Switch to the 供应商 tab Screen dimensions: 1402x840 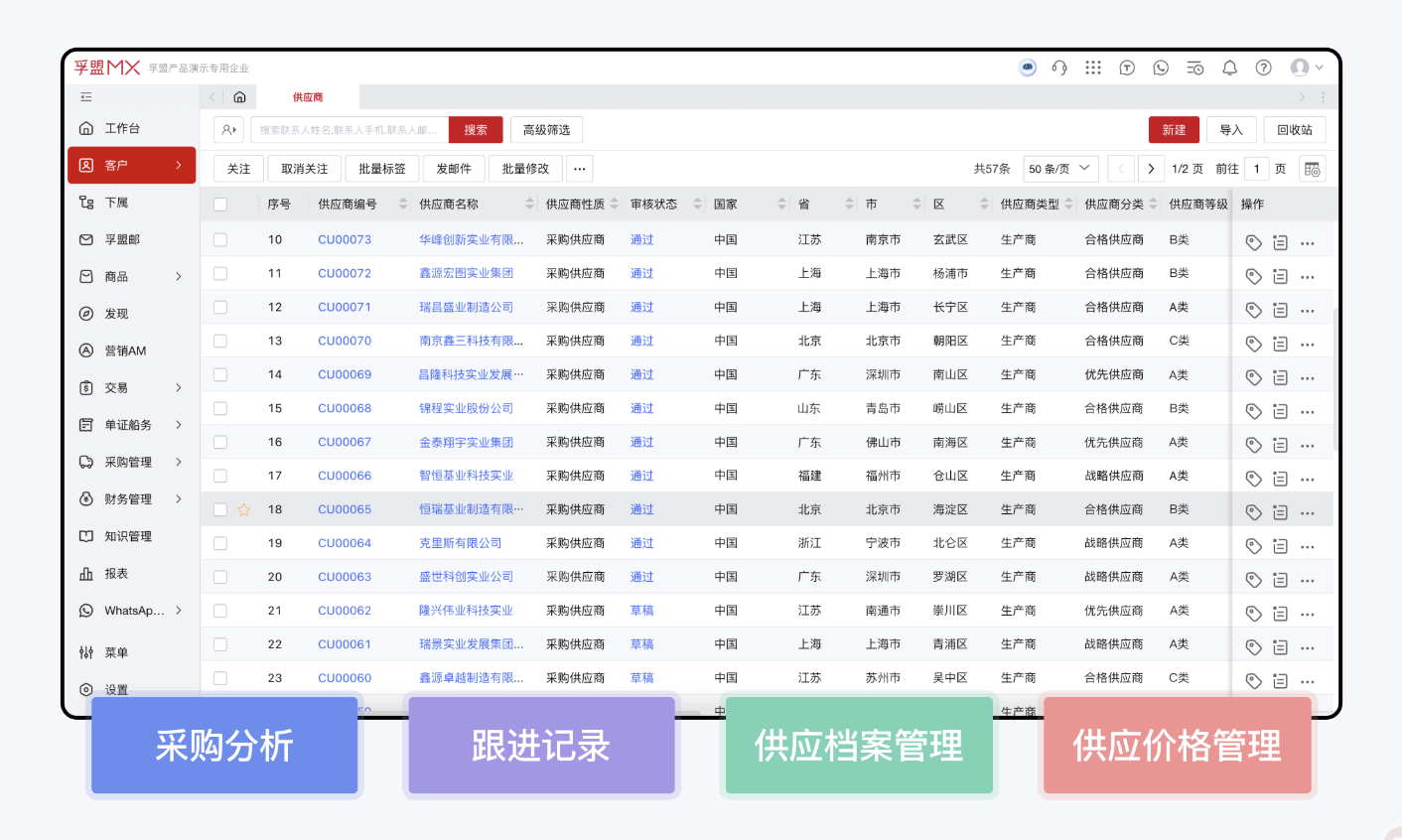coord(308,97)
